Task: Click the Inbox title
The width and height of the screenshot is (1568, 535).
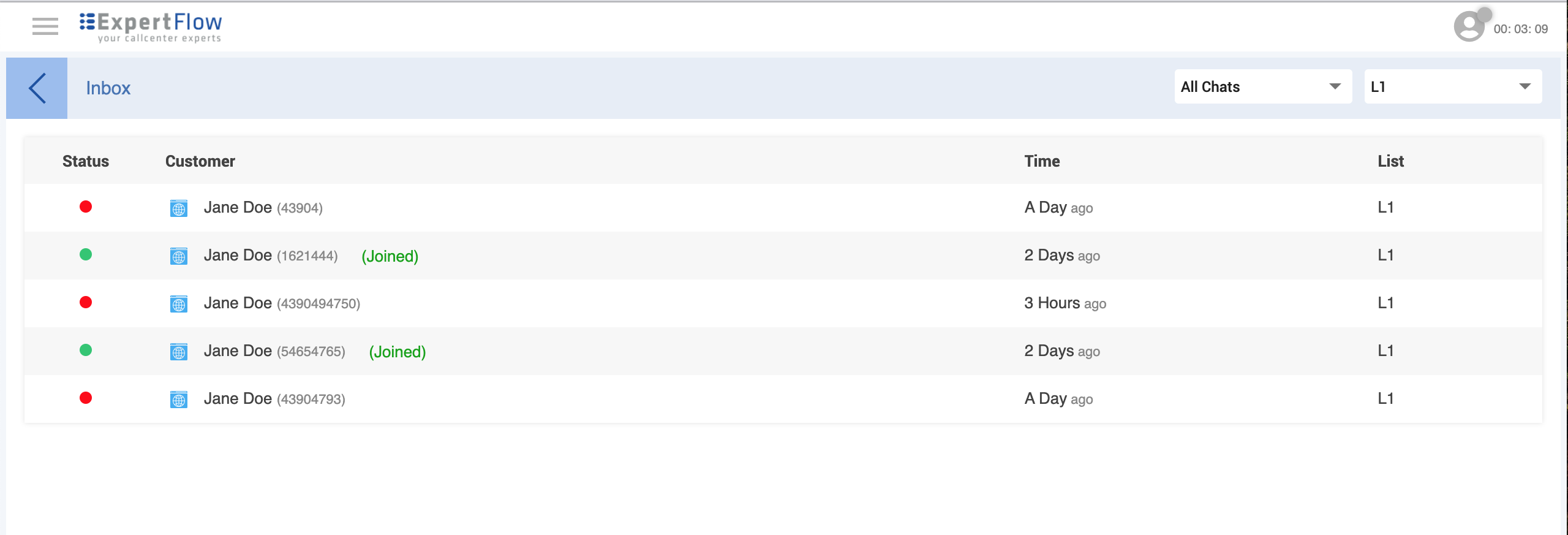Action: pyautogui.click(x=108, y=88)
